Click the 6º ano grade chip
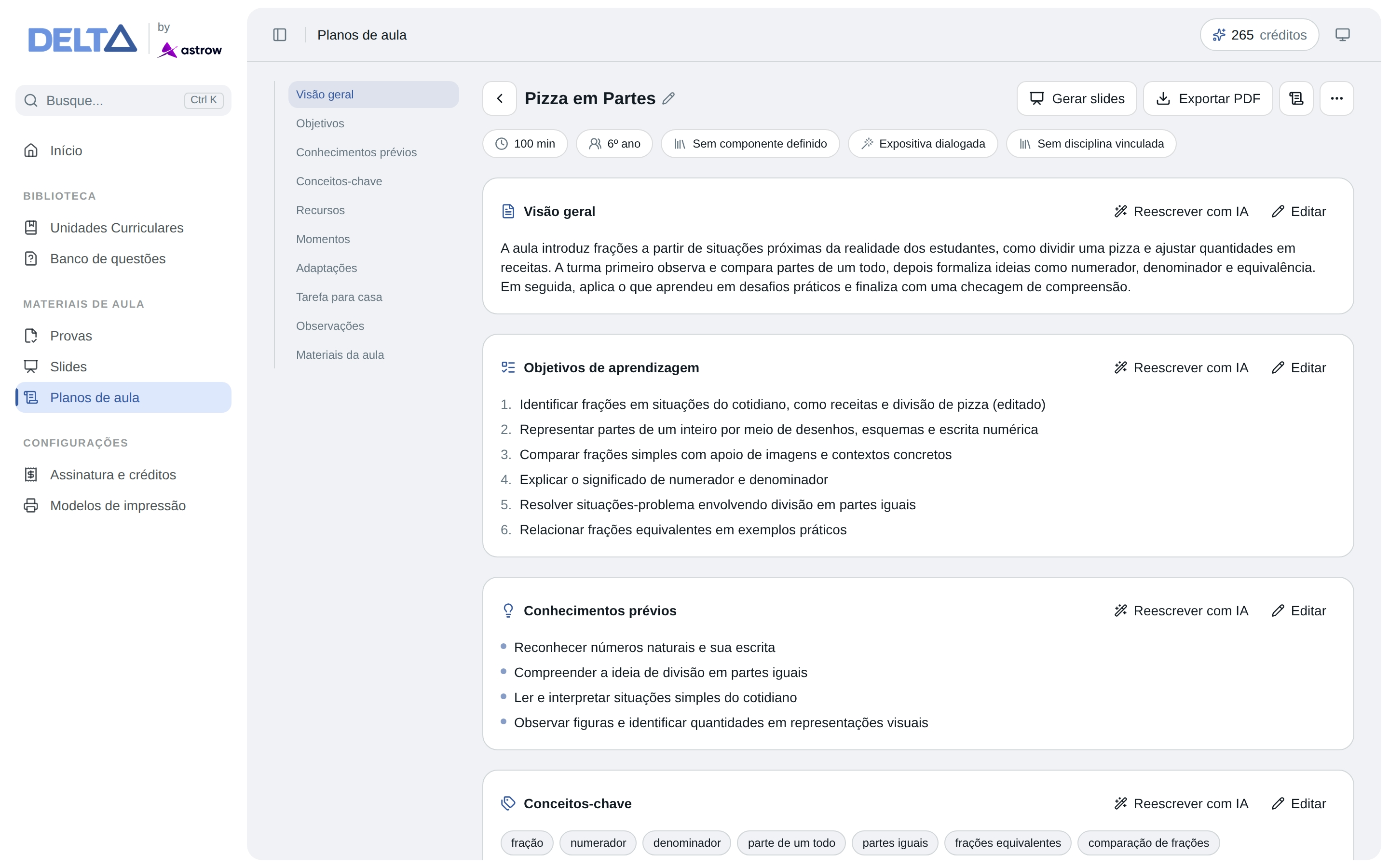The height and width of the screenshot is (868, 1389). point(614,144)
